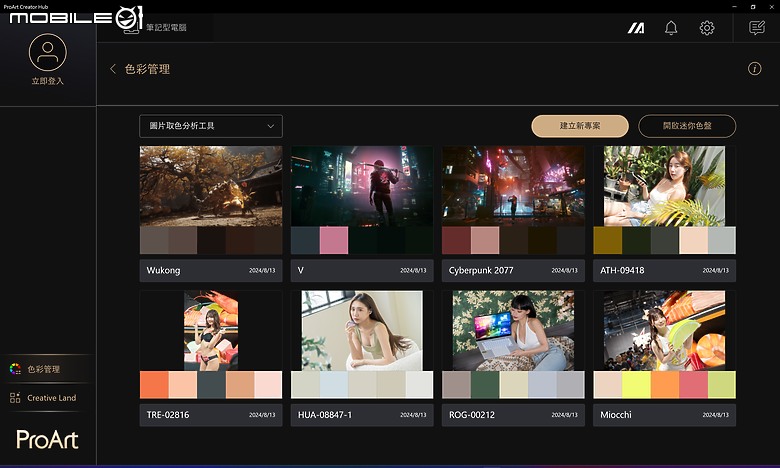Click the ATH-09418 title label
Screen dimensions: 780x468
pyautogui.click(x=622, y=271)
